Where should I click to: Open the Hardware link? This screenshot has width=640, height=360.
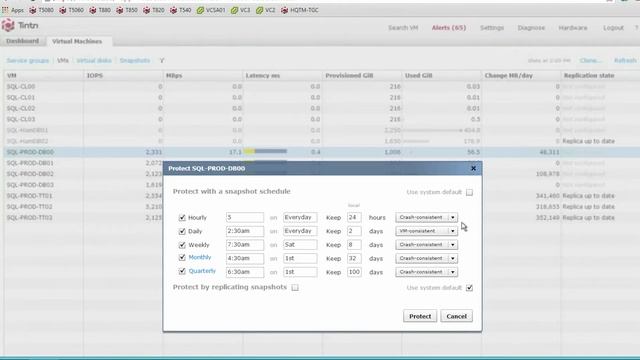573,28
